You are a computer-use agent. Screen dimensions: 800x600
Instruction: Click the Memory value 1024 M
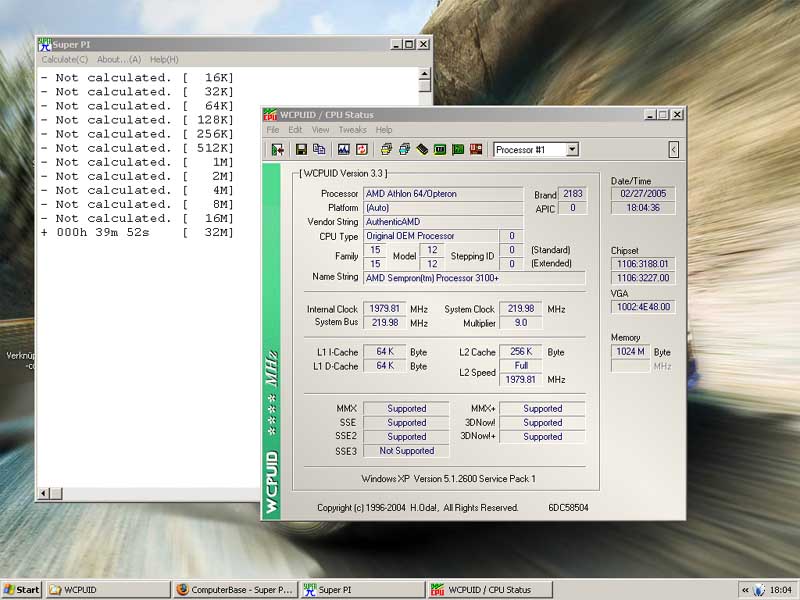click(x=630, y=352)
